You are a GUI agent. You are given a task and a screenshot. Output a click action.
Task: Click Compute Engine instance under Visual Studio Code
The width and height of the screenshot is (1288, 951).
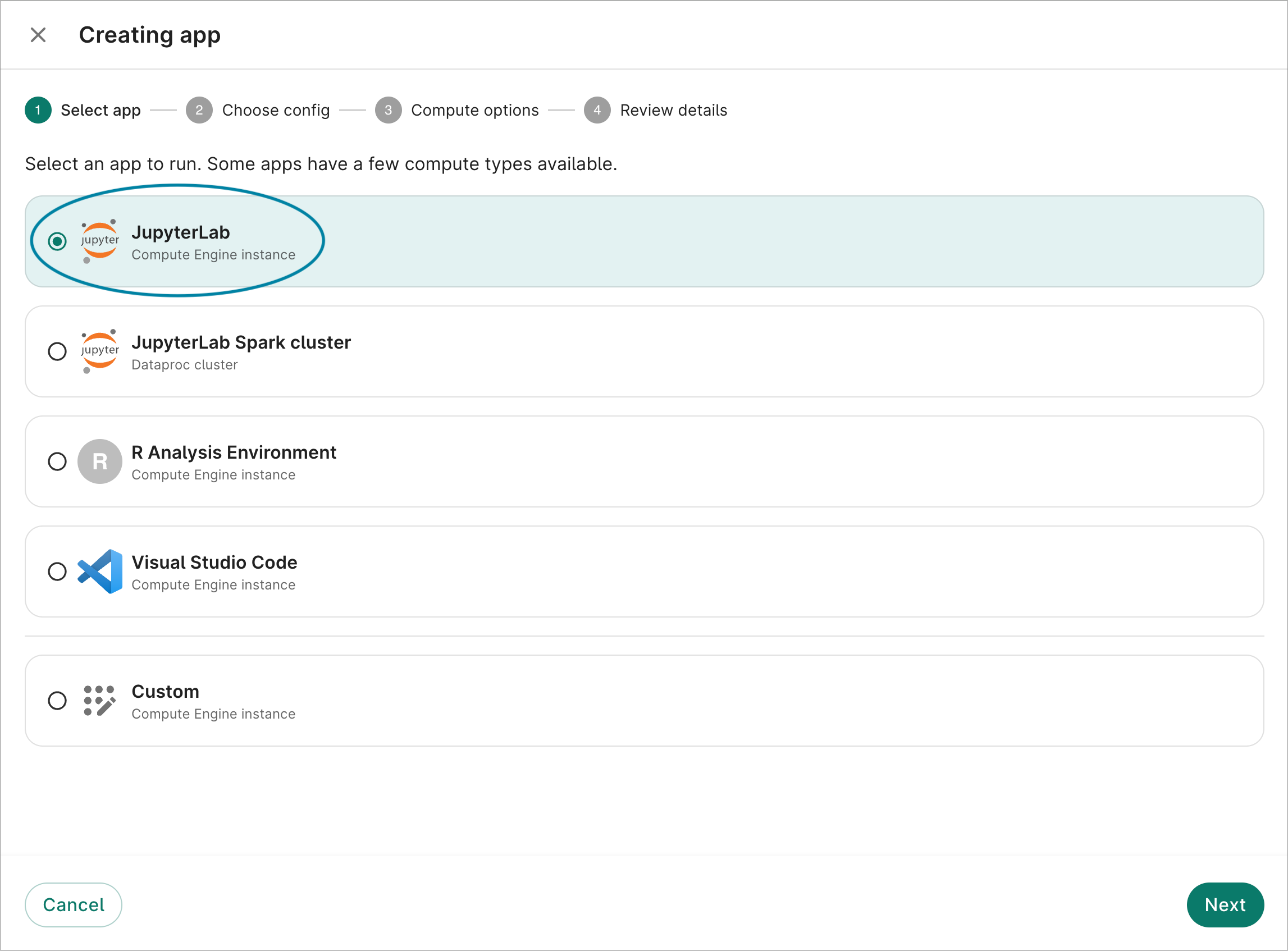(213, 584)
